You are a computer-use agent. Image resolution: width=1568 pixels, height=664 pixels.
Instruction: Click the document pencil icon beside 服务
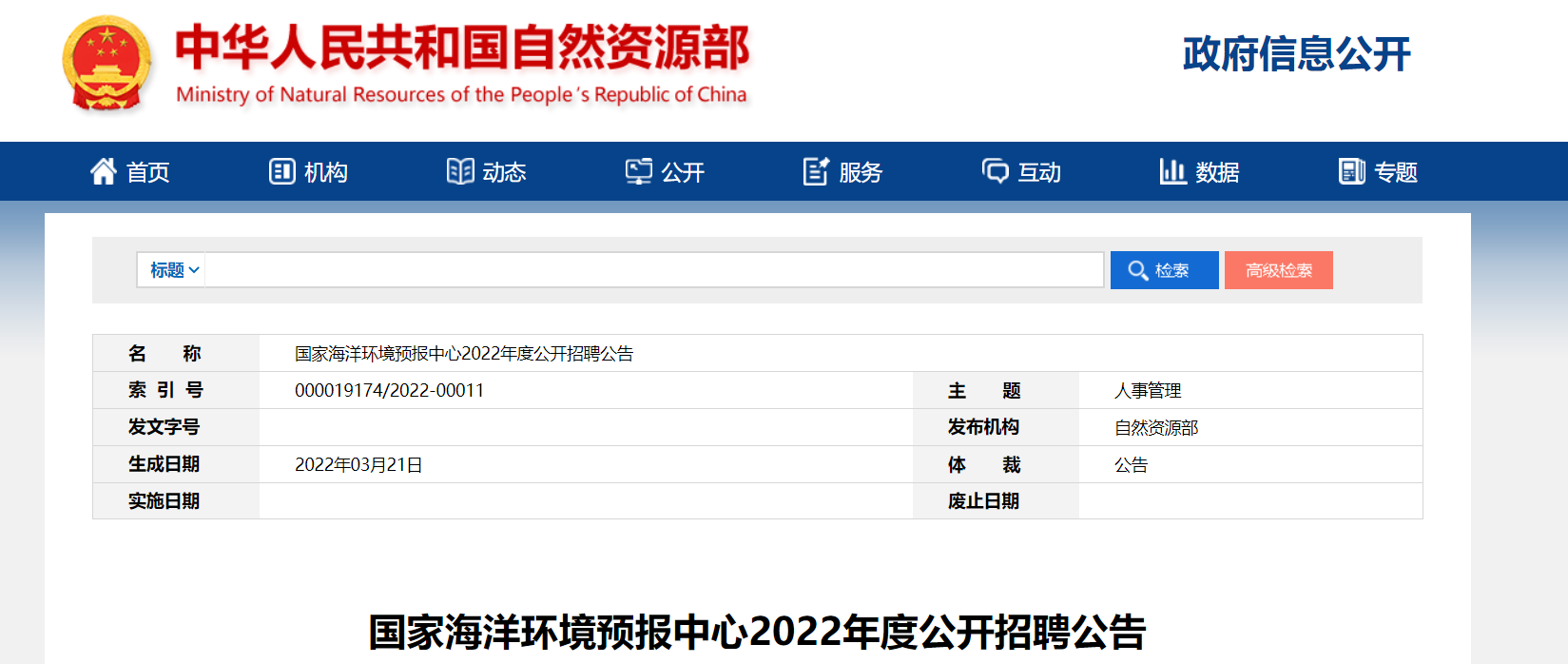pos(816,171)
